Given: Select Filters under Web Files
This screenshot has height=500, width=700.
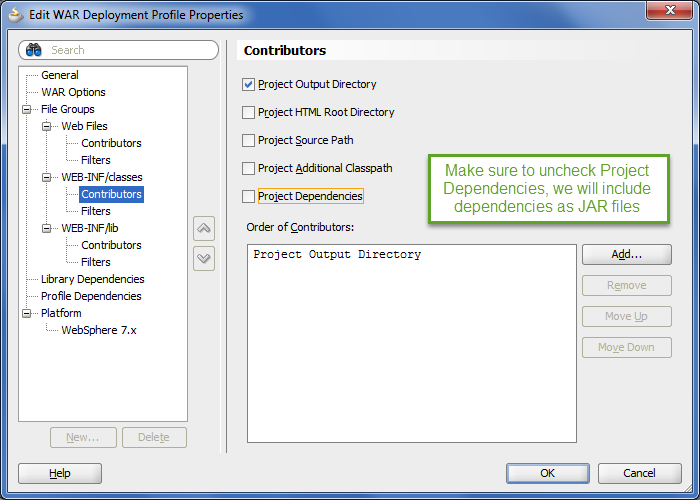Looking at the screenshot, I should [96, 160].
